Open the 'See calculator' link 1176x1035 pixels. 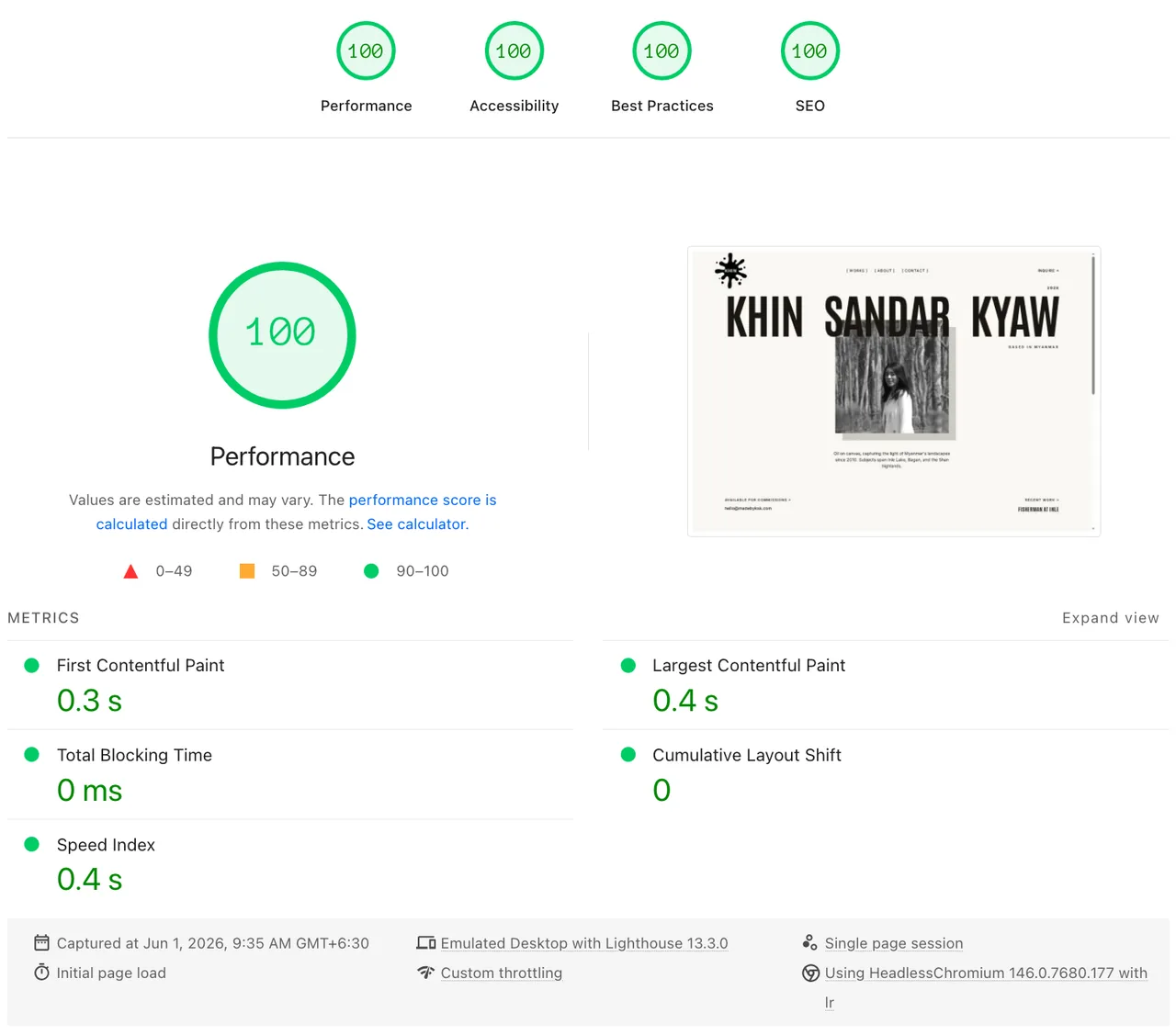pos(416,524)
